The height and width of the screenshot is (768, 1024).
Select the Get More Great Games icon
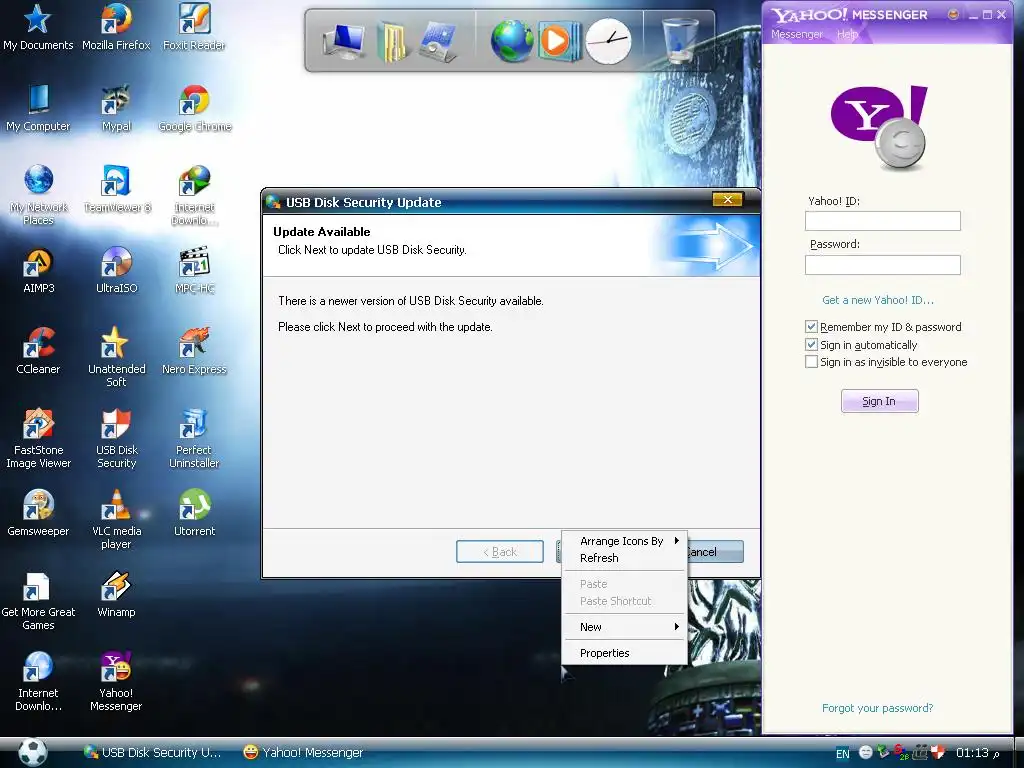38,600
